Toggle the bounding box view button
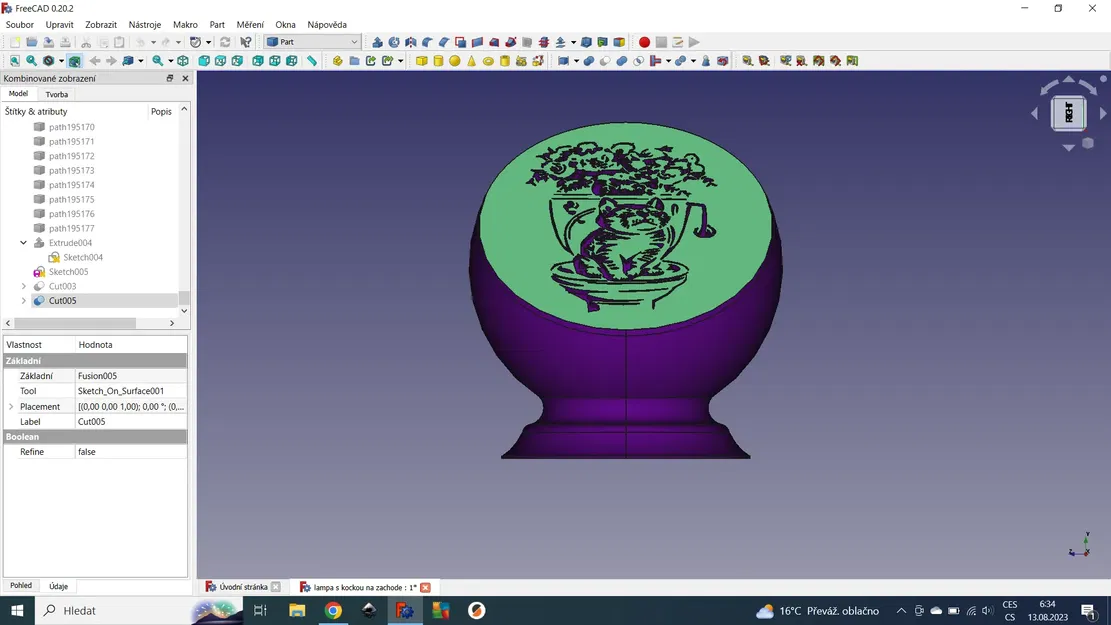 pos(74,61)
